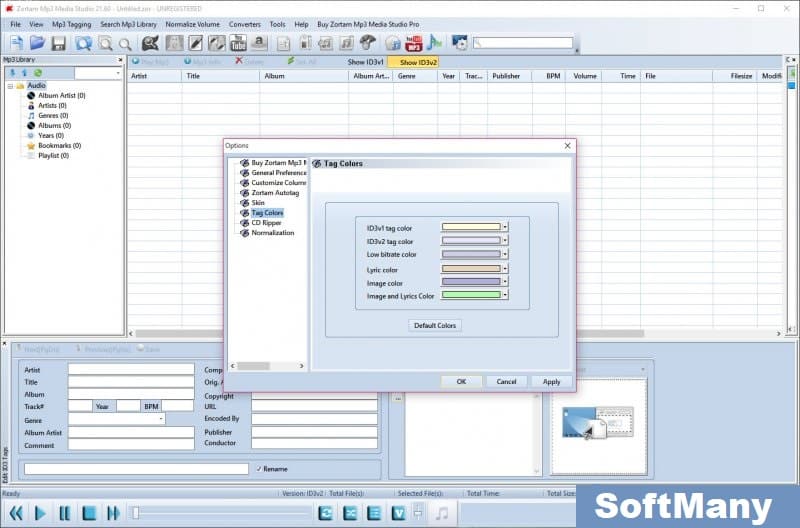Open the File menu

tap(16, 24)
